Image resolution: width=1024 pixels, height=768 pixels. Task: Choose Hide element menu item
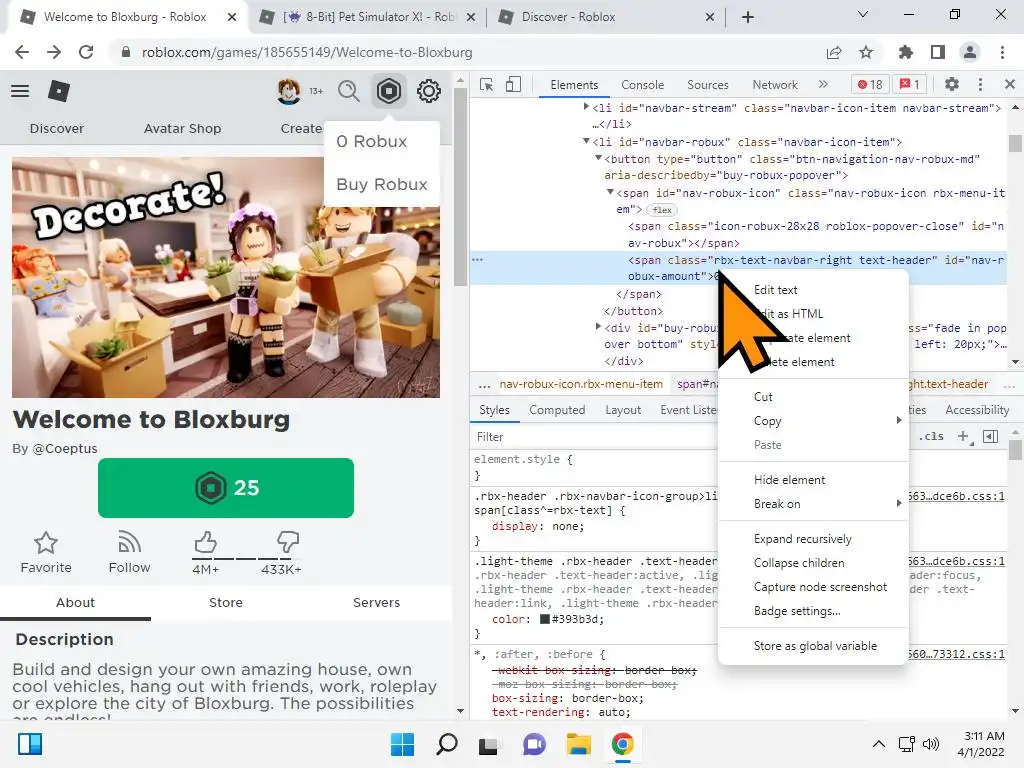tap(813, 480)
